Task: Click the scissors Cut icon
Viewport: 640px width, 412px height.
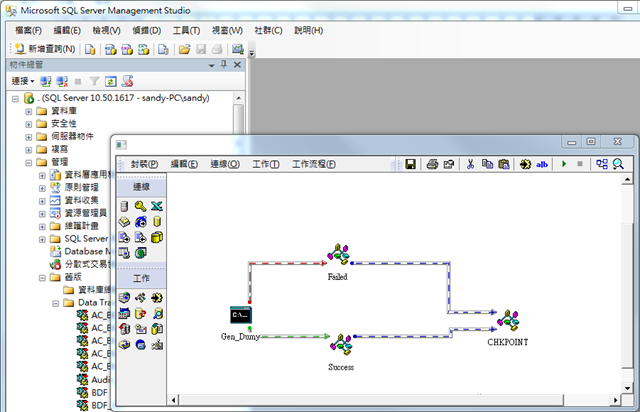Action: pyautogui.click(x=470, y=164)
